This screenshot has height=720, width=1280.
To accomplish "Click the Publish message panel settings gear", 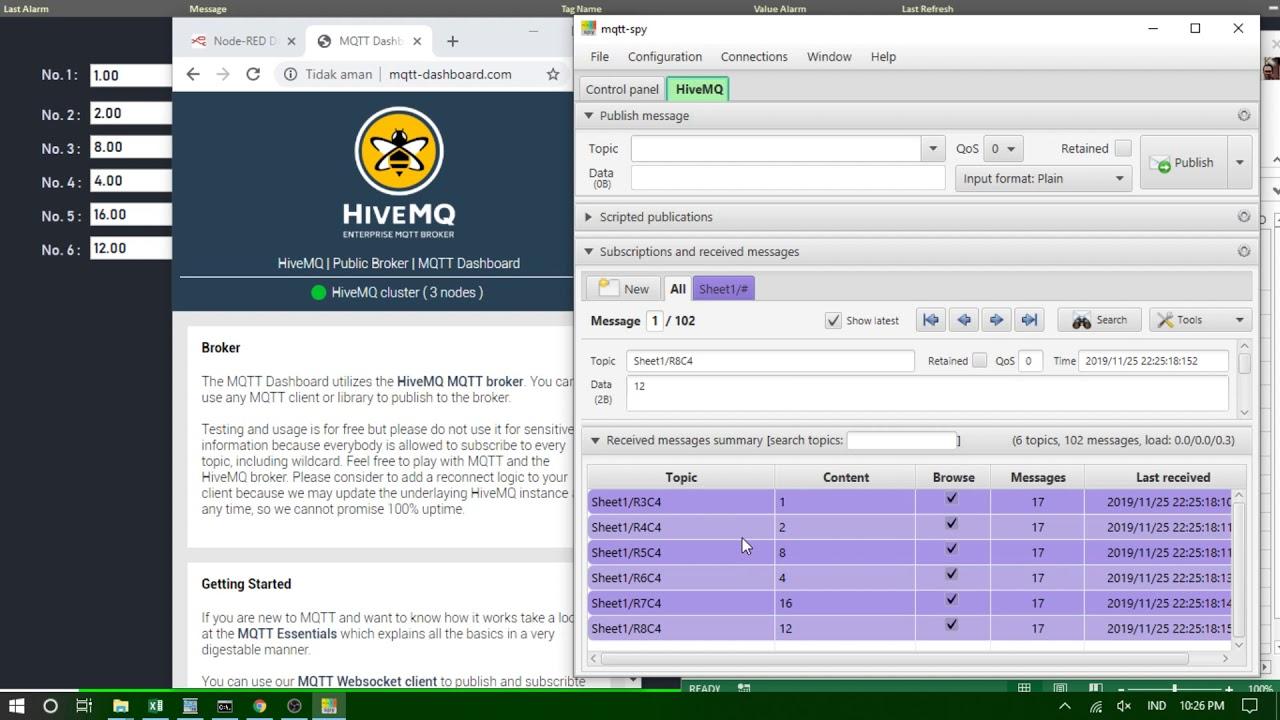I will point(1244,115).
